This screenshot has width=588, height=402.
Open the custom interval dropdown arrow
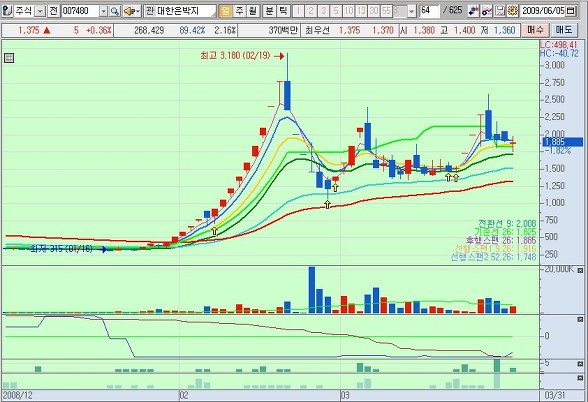pyautogui.click(x=411, y=11)
